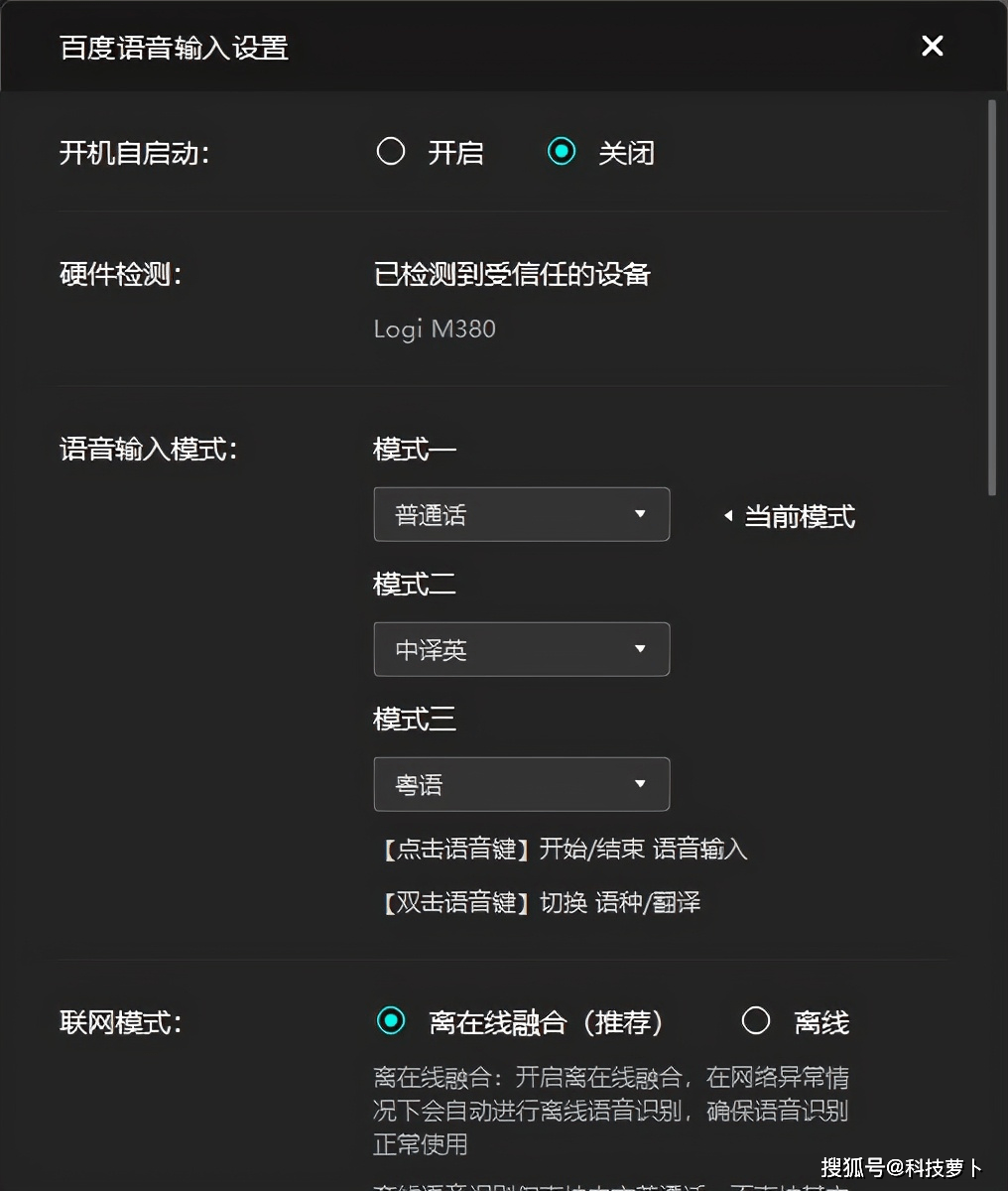The height and width of the screenshot is (1191, 1008).
Task: Click the 硬件检测 section label
Action: coord(119,275)
